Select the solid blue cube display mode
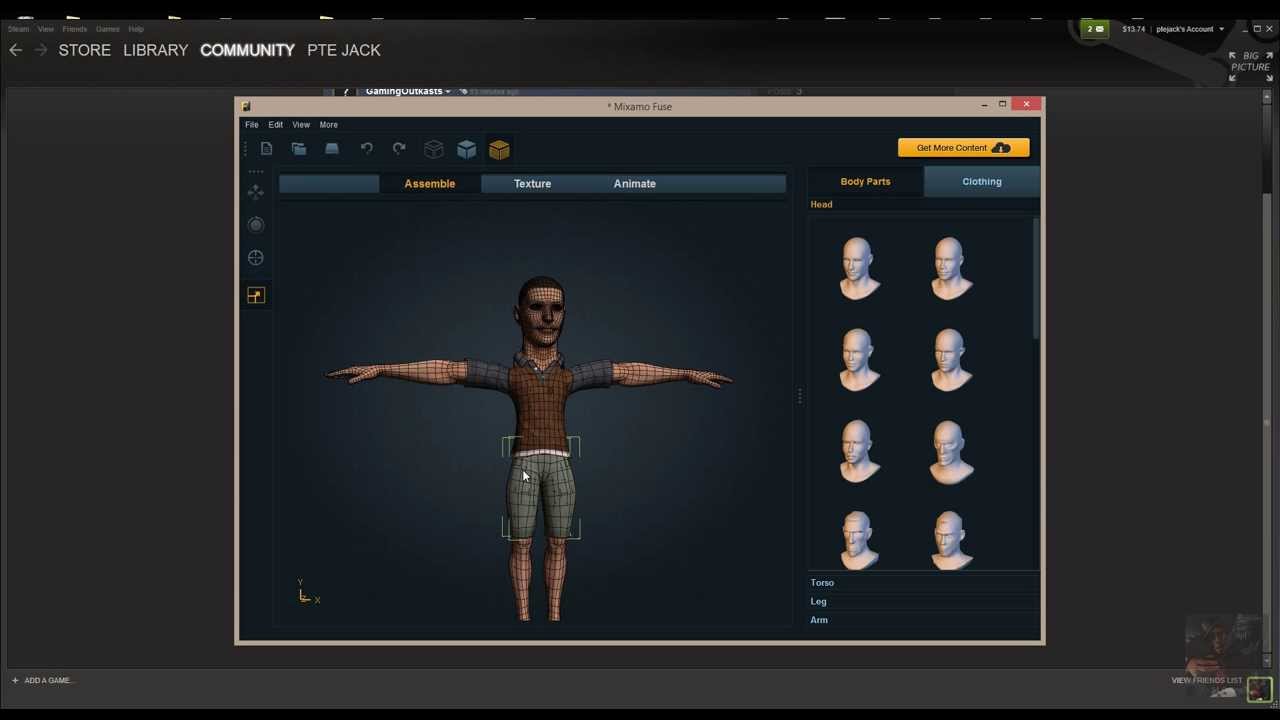 point(466,149)
